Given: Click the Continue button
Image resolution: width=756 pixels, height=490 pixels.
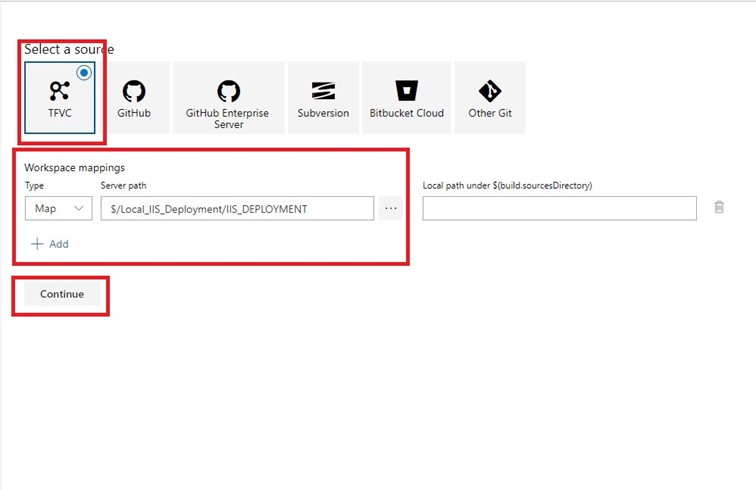Looking at the screenshot, I should 62,294.
